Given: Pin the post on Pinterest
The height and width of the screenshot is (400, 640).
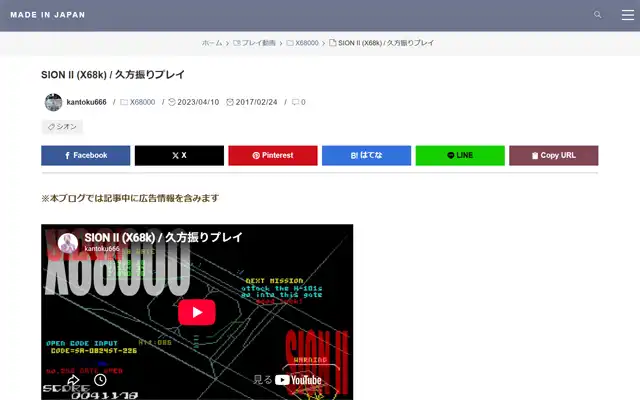Looking at the screenshot, I should tap(273, 156).
